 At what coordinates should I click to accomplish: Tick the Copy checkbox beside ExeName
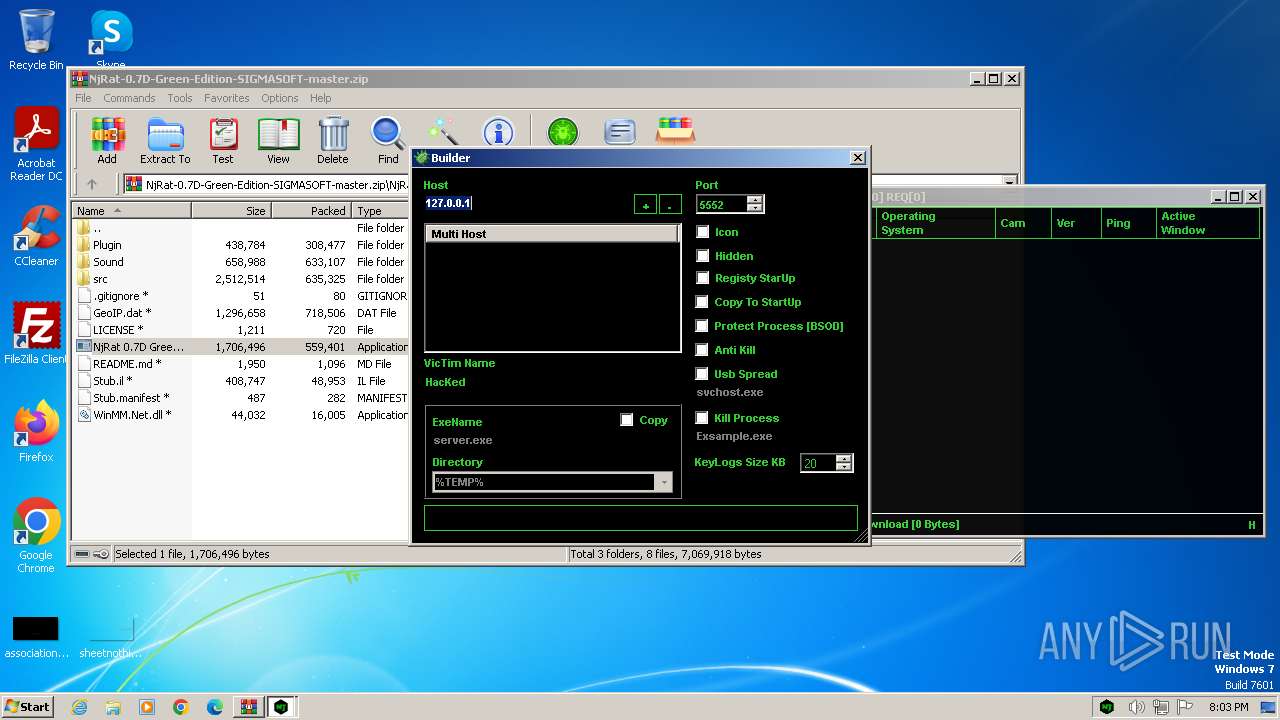(x=627, y=420)
